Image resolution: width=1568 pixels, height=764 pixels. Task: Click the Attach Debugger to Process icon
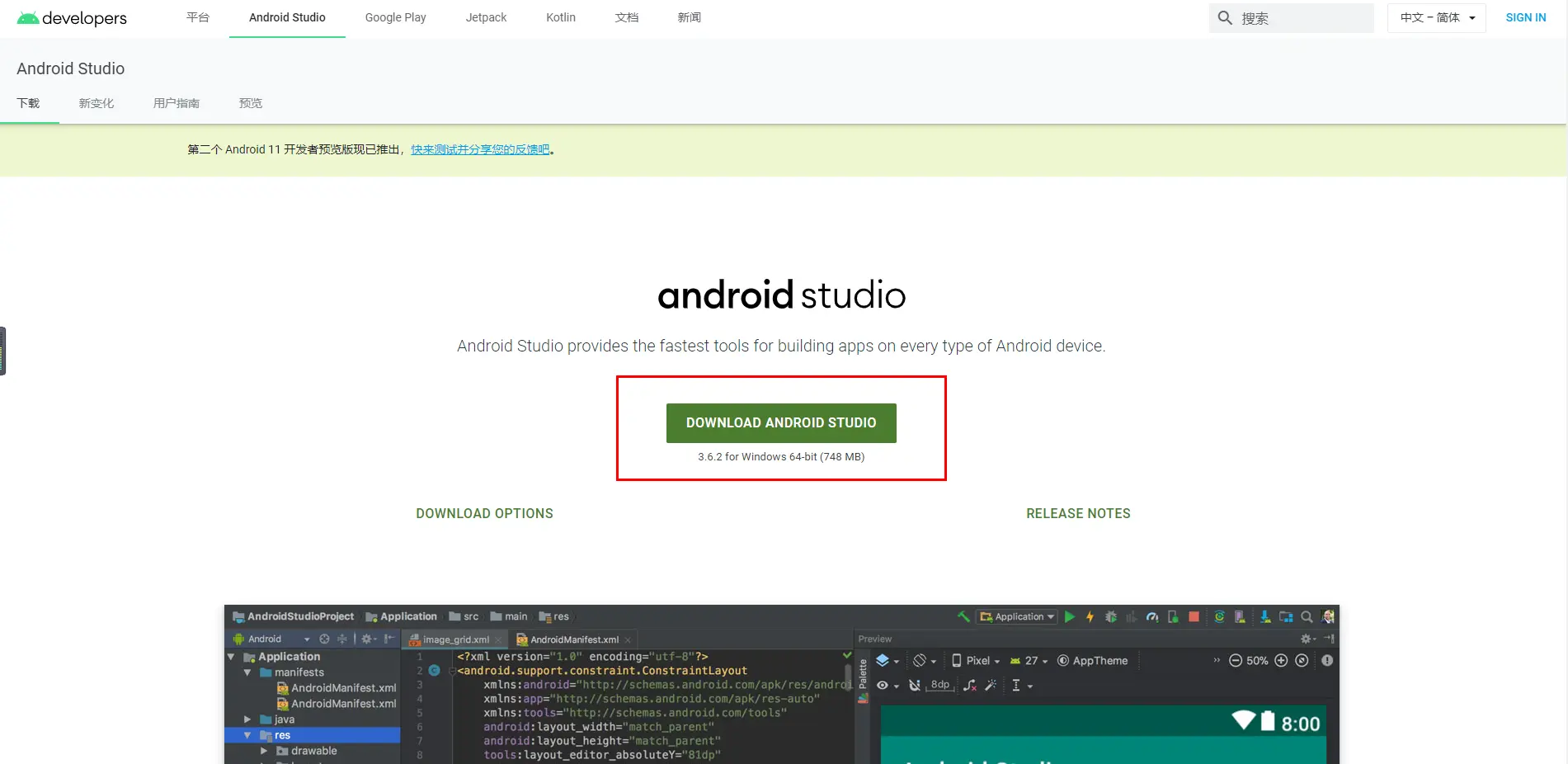[x=1173, y=616]
